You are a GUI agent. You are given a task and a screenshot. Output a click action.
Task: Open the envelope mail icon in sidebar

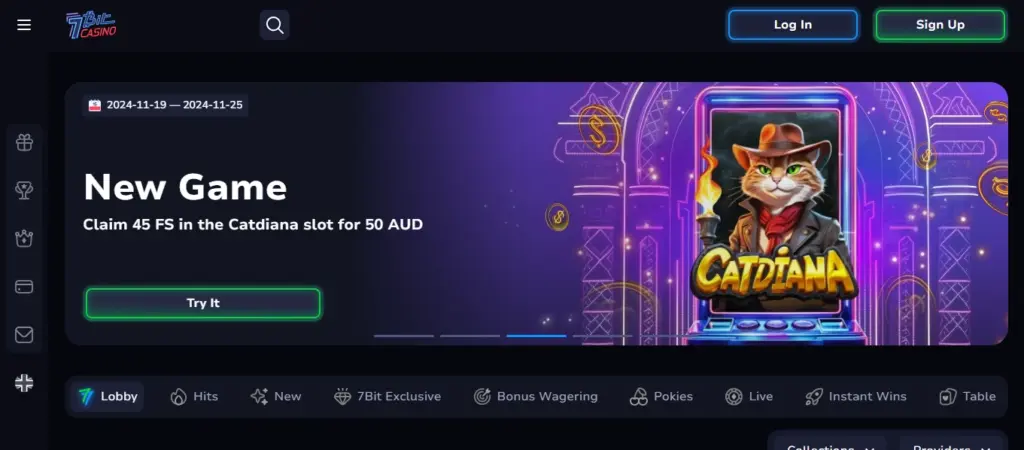click(x=24, y=334)
